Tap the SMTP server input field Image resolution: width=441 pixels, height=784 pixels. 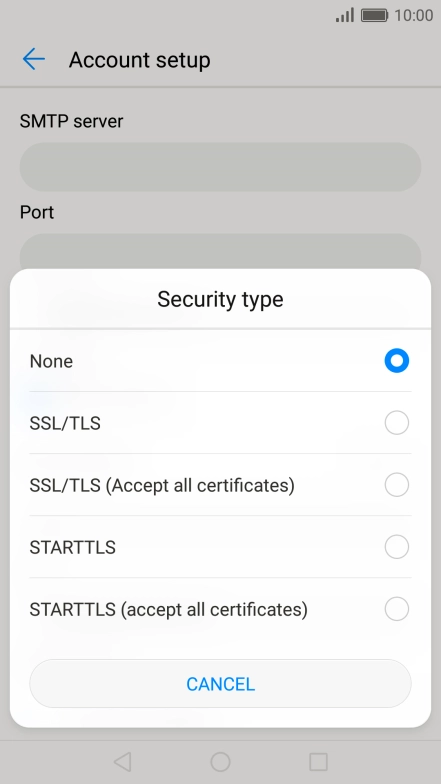220,166
